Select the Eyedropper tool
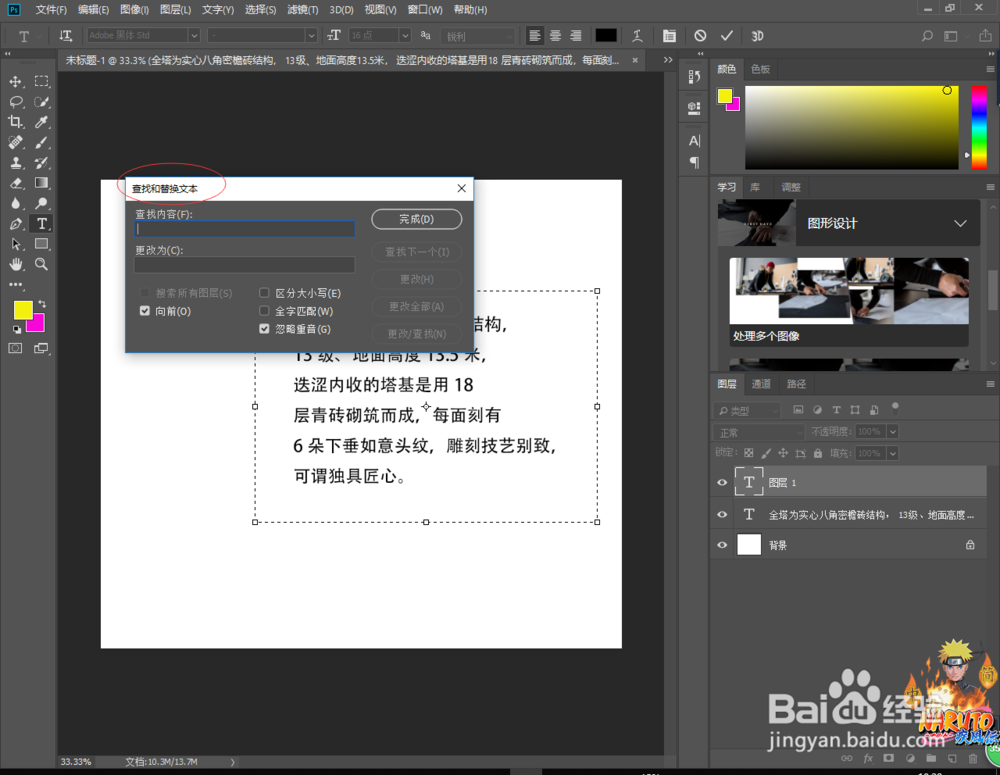The image size is (1000, 775). (41, 122)
